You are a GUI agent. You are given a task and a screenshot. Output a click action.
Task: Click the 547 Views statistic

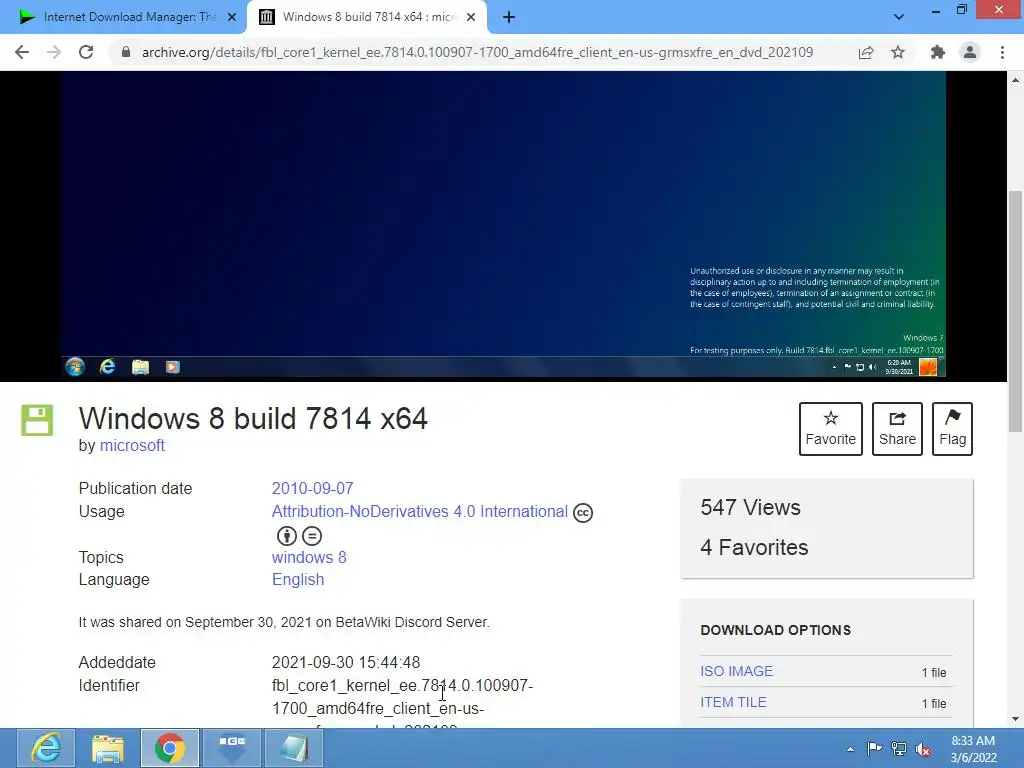(x=750, y=507)
